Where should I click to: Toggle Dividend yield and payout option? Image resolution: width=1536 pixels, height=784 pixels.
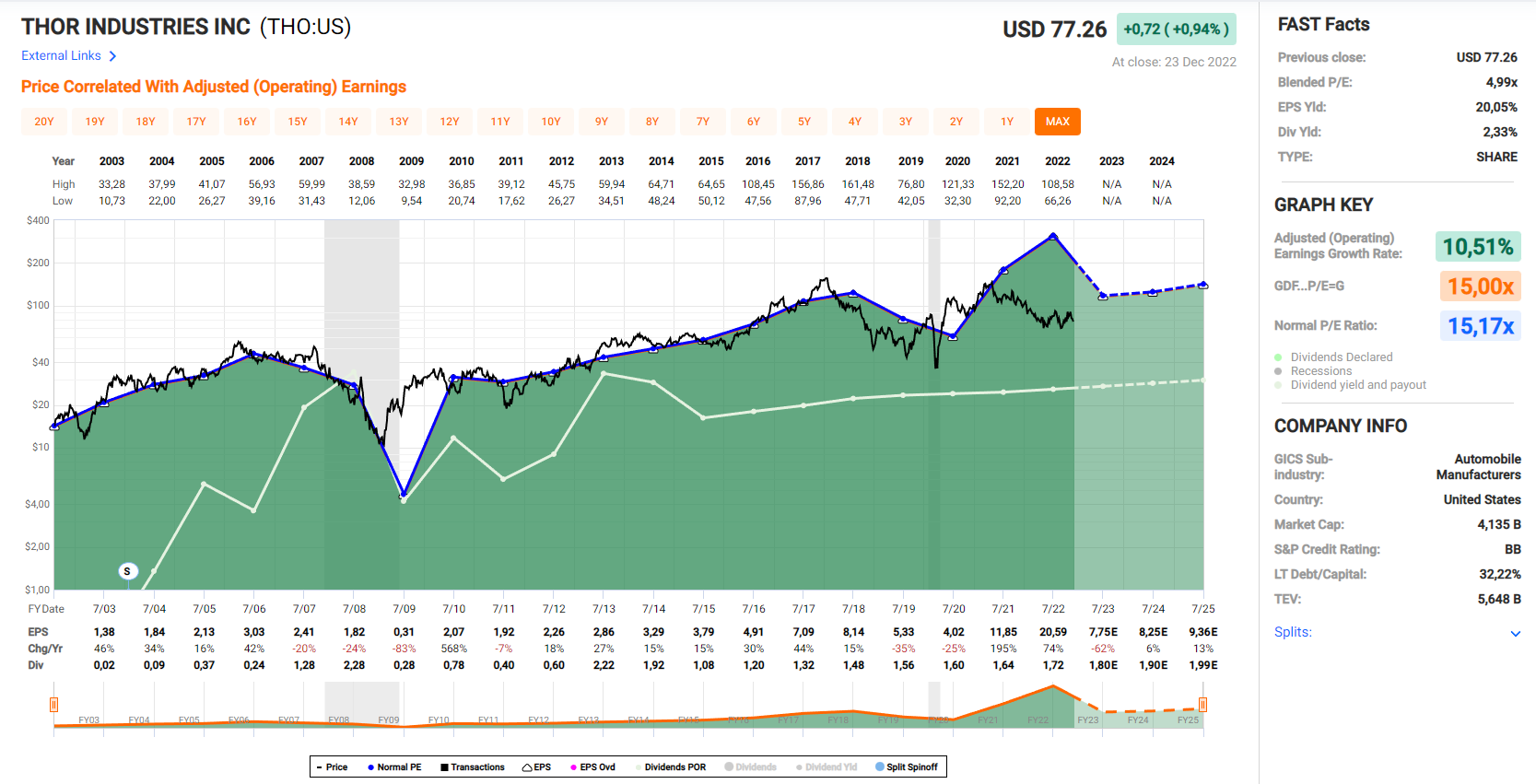pyautogui.click(x=1350, y=385)
